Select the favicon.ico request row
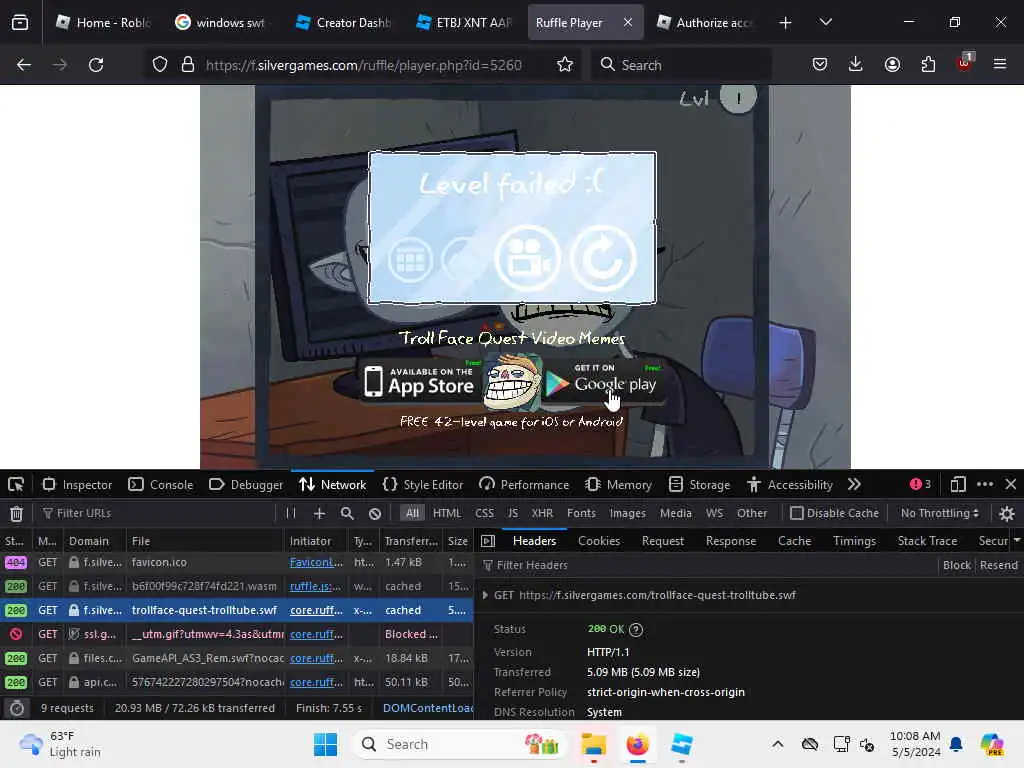The image size is (1024, 768). [x=236, y=562]
